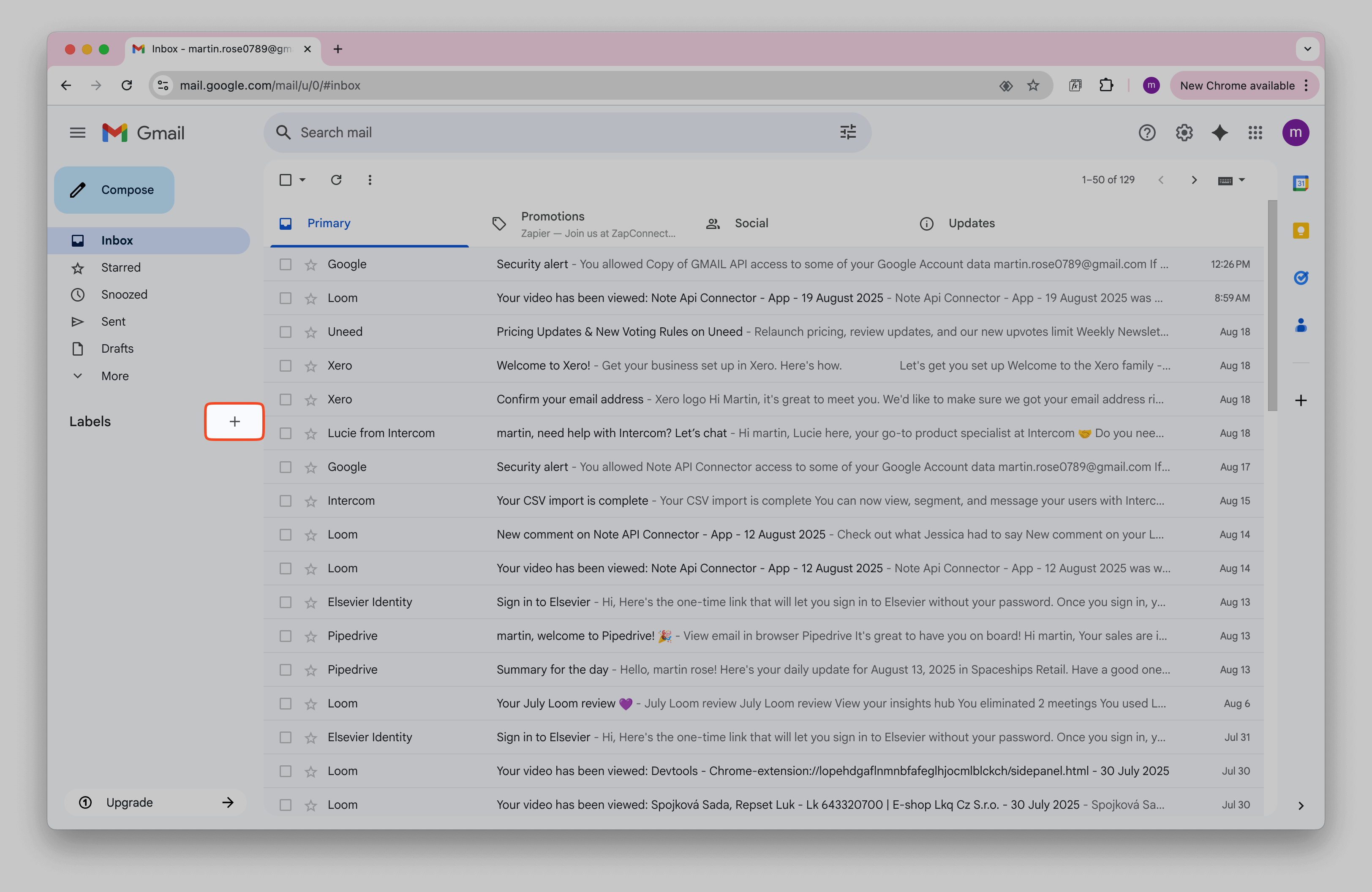Screen dimensions: 1372x892
Task: Open the Drafts folder
Action: point(149,348)
